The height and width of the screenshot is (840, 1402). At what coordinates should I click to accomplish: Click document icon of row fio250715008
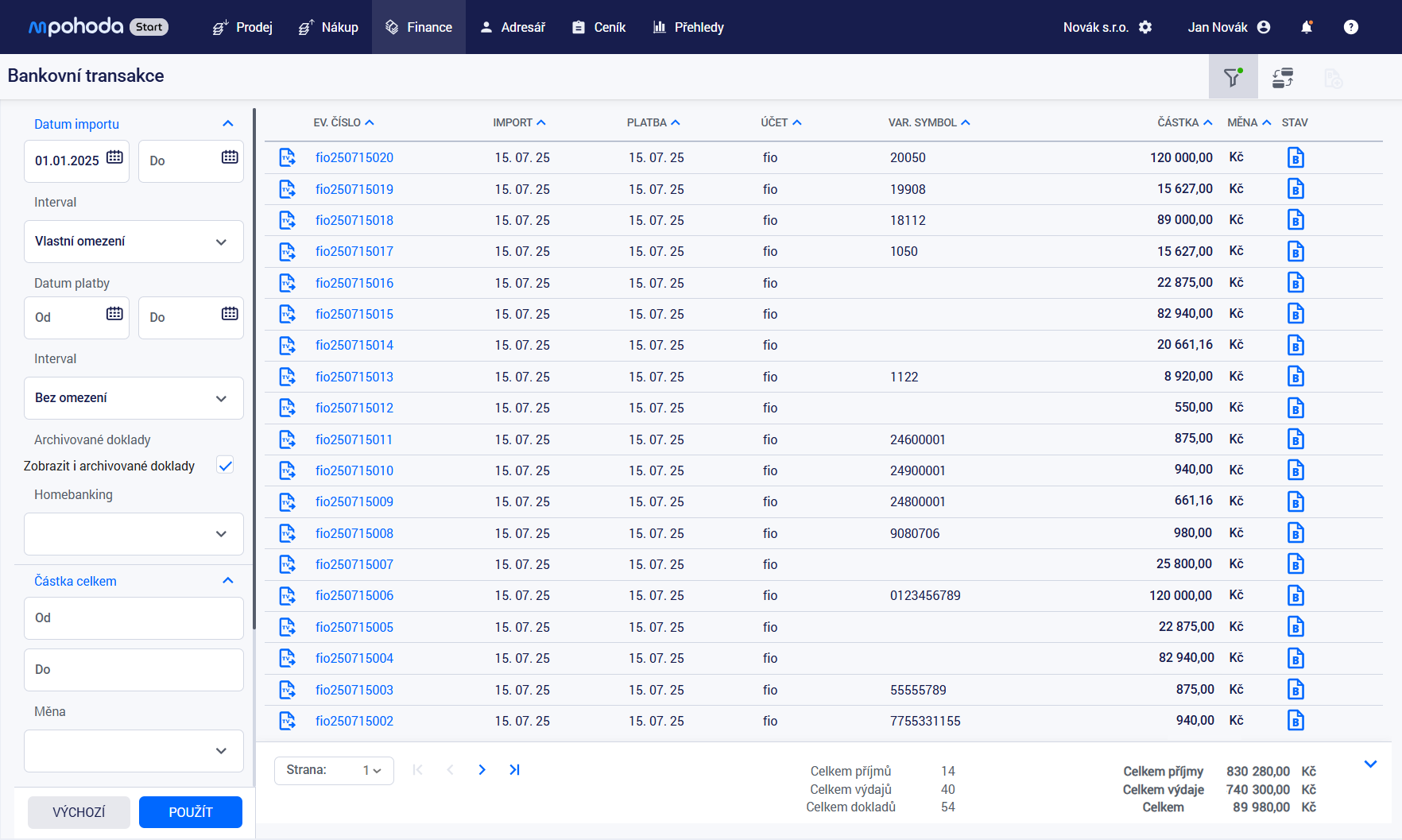pos(287,533)
